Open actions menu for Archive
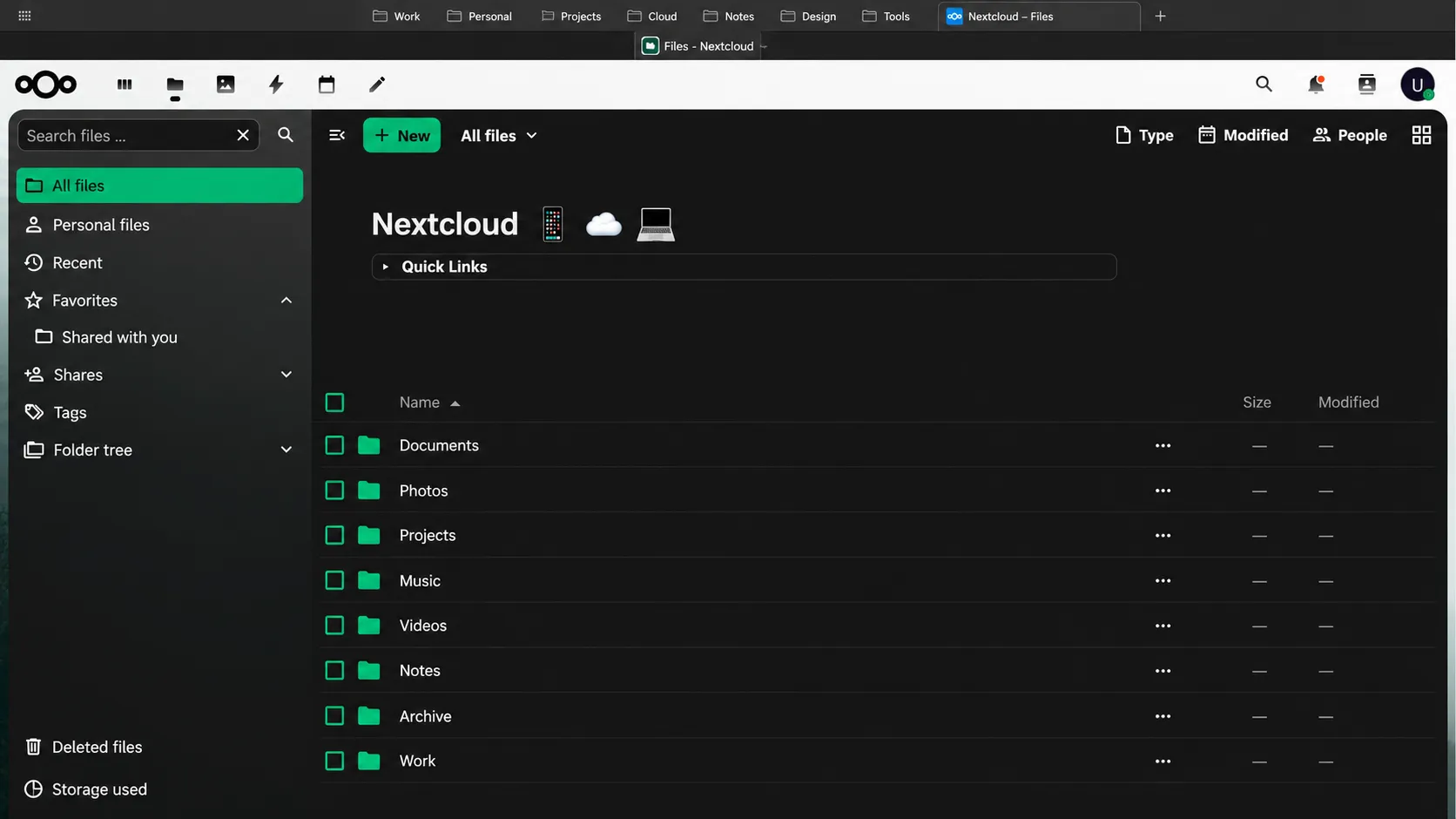This screenshot has width=1456, height=819. 1163,716
